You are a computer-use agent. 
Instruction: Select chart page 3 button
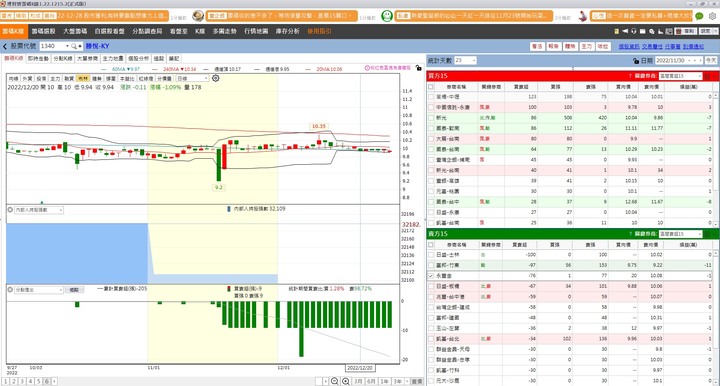(22, 381)
